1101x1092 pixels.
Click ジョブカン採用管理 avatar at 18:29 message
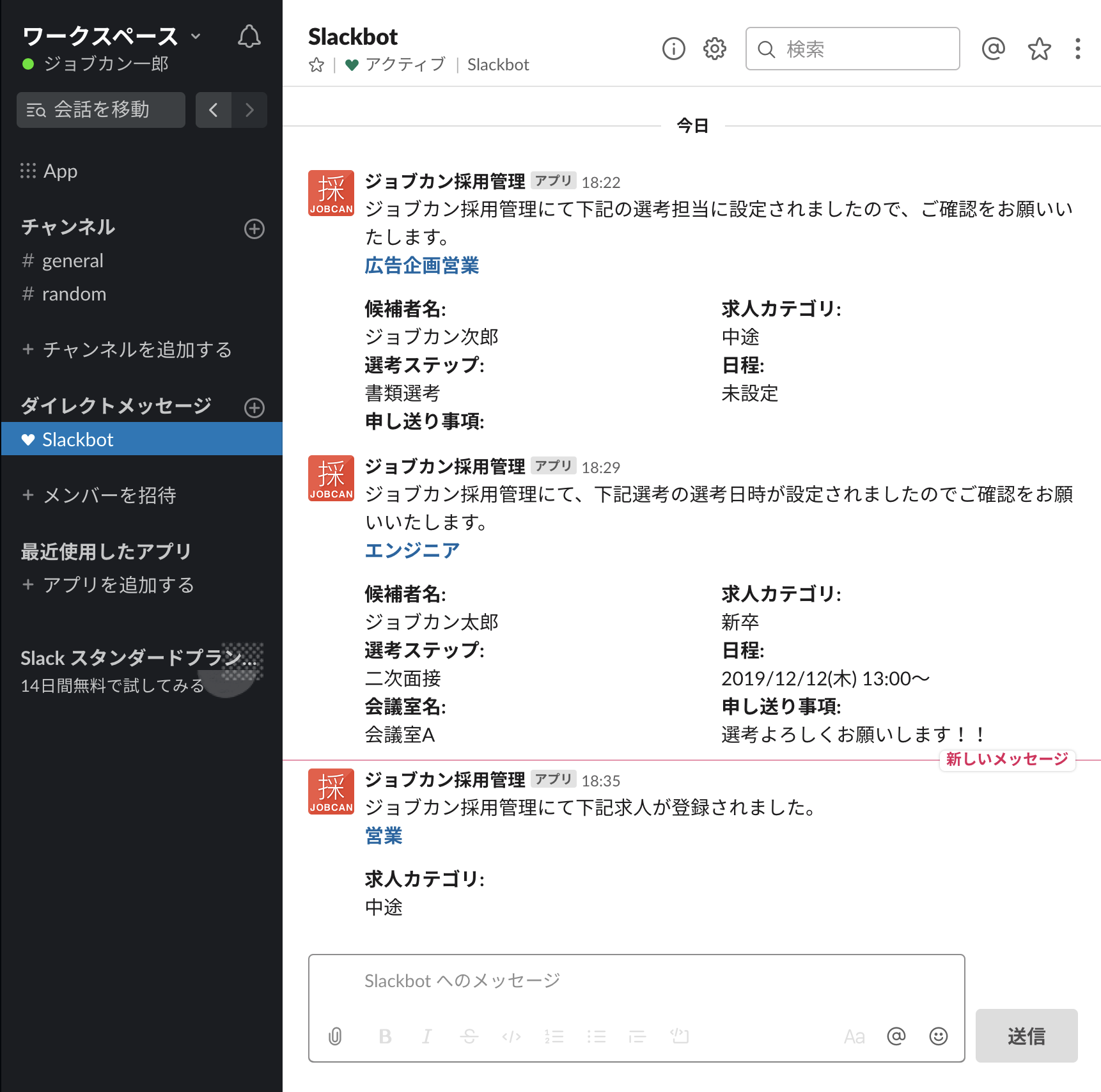(x=331, y=478)
